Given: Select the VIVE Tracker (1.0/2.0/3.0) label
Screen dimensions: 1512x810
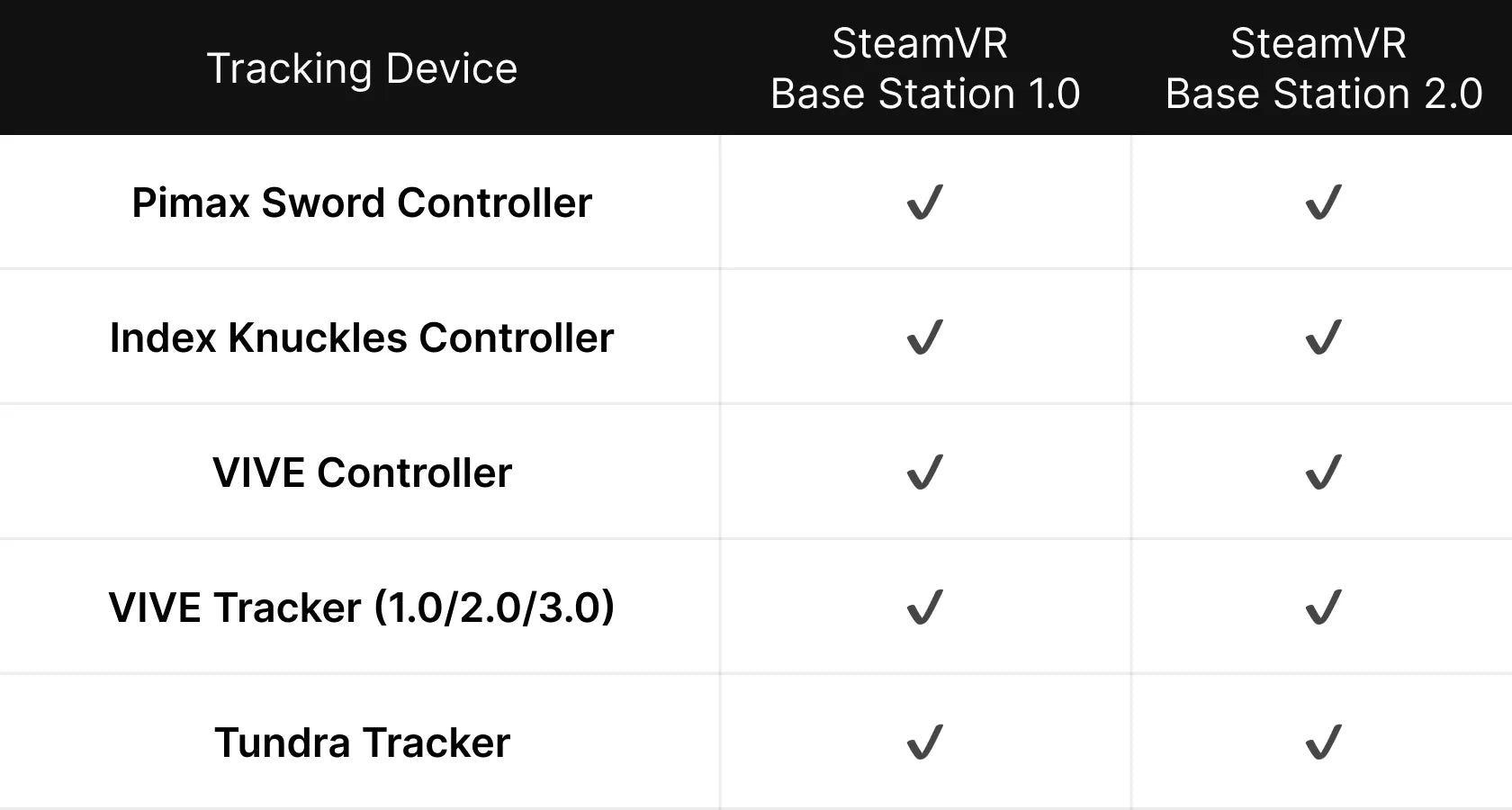Looking at the screenshot, I should pyautogui.click(x=362, y=607).
